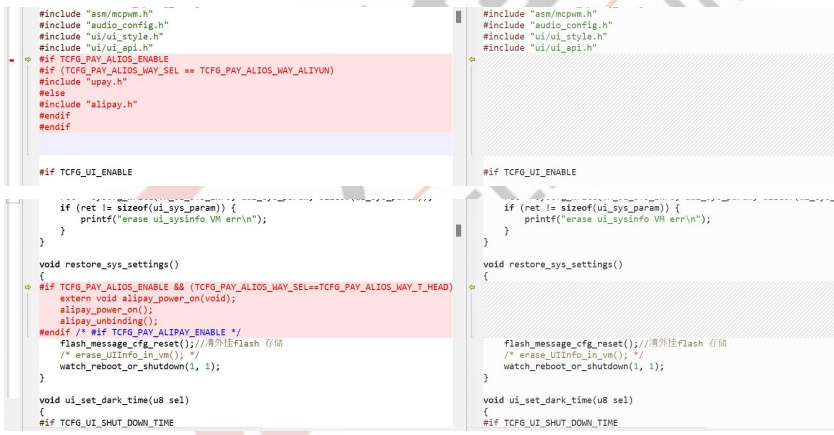This screenshot has height=435, width=834.
Task: Click #if TCFG_UI_ENABLE in the left pane
Action: 86,172
